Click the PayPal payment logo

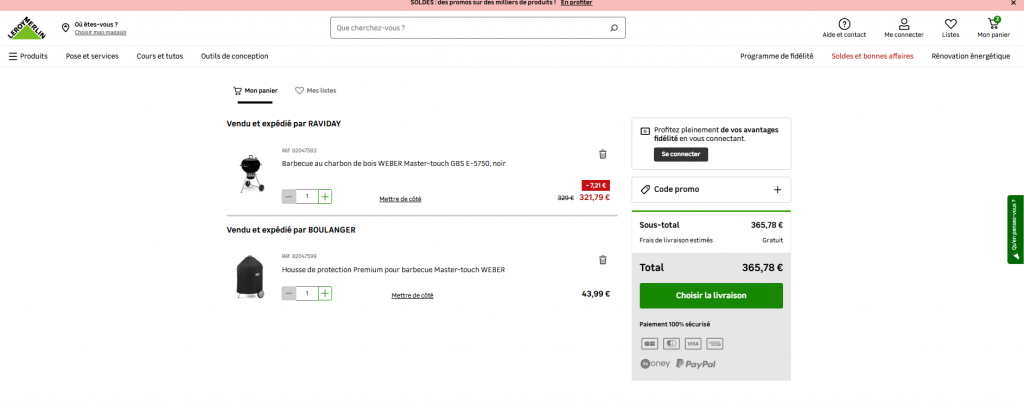(696, 364)
